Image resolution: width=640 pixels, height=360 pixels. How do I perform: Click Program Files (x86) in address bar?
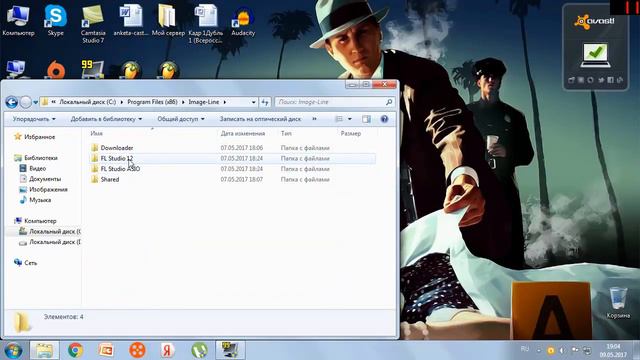152,102
